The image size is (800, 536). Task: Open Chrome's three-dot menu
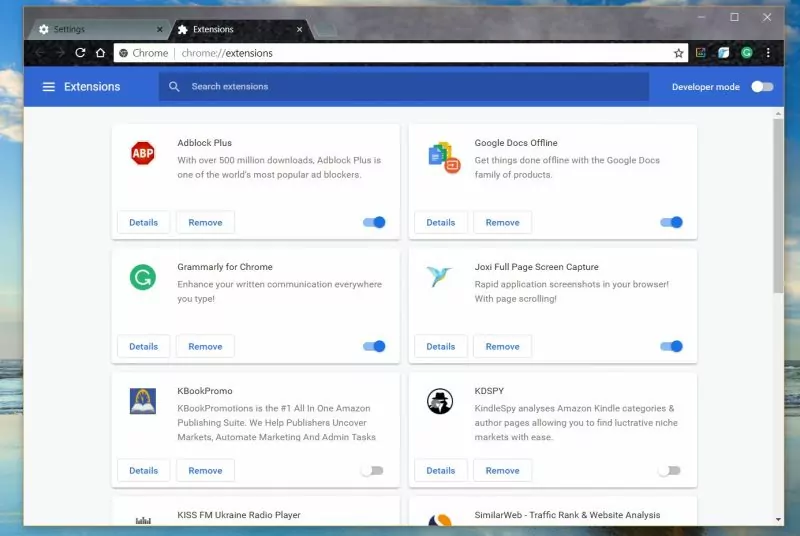tap(768, 53)
